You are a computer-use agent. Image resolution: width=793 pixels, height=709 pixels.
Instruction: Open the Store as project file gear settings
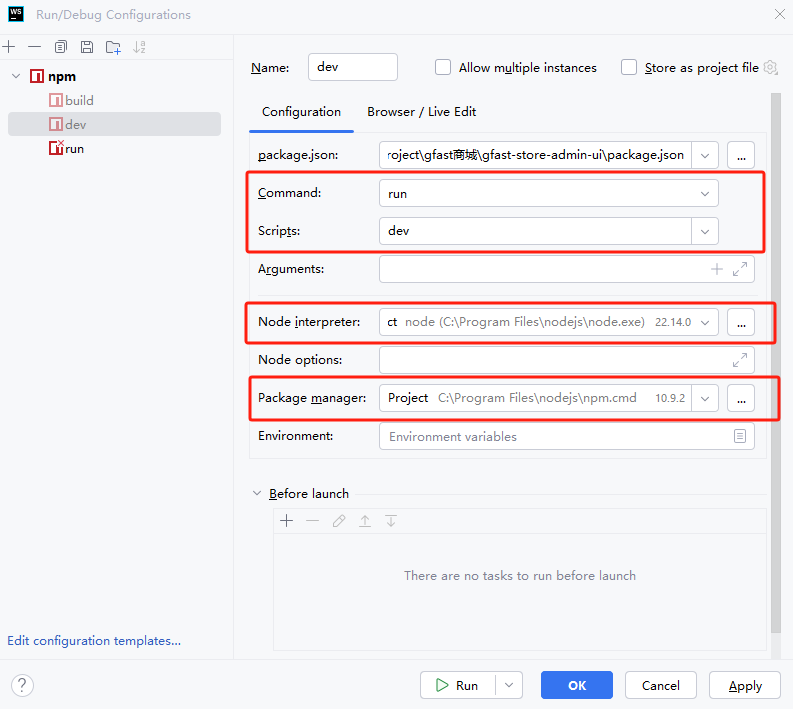pos(770,68)
